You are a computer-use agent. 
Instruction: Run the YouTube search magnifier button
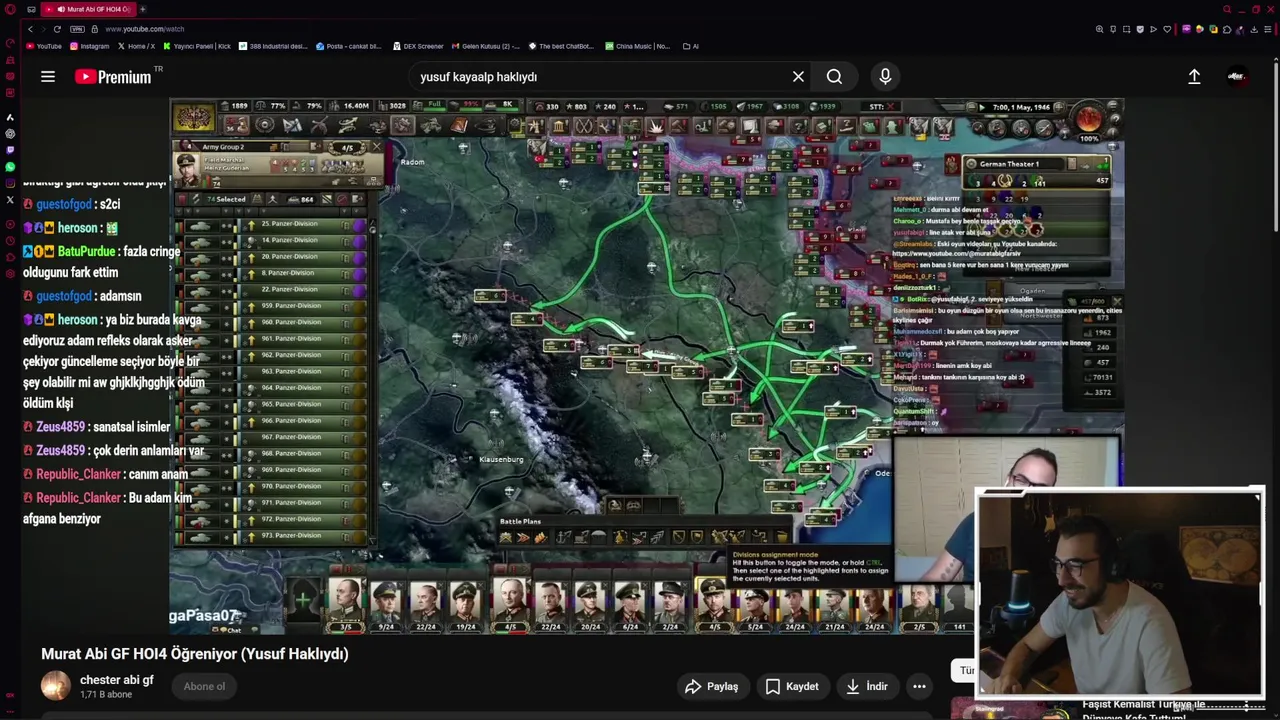pos(834,77)
